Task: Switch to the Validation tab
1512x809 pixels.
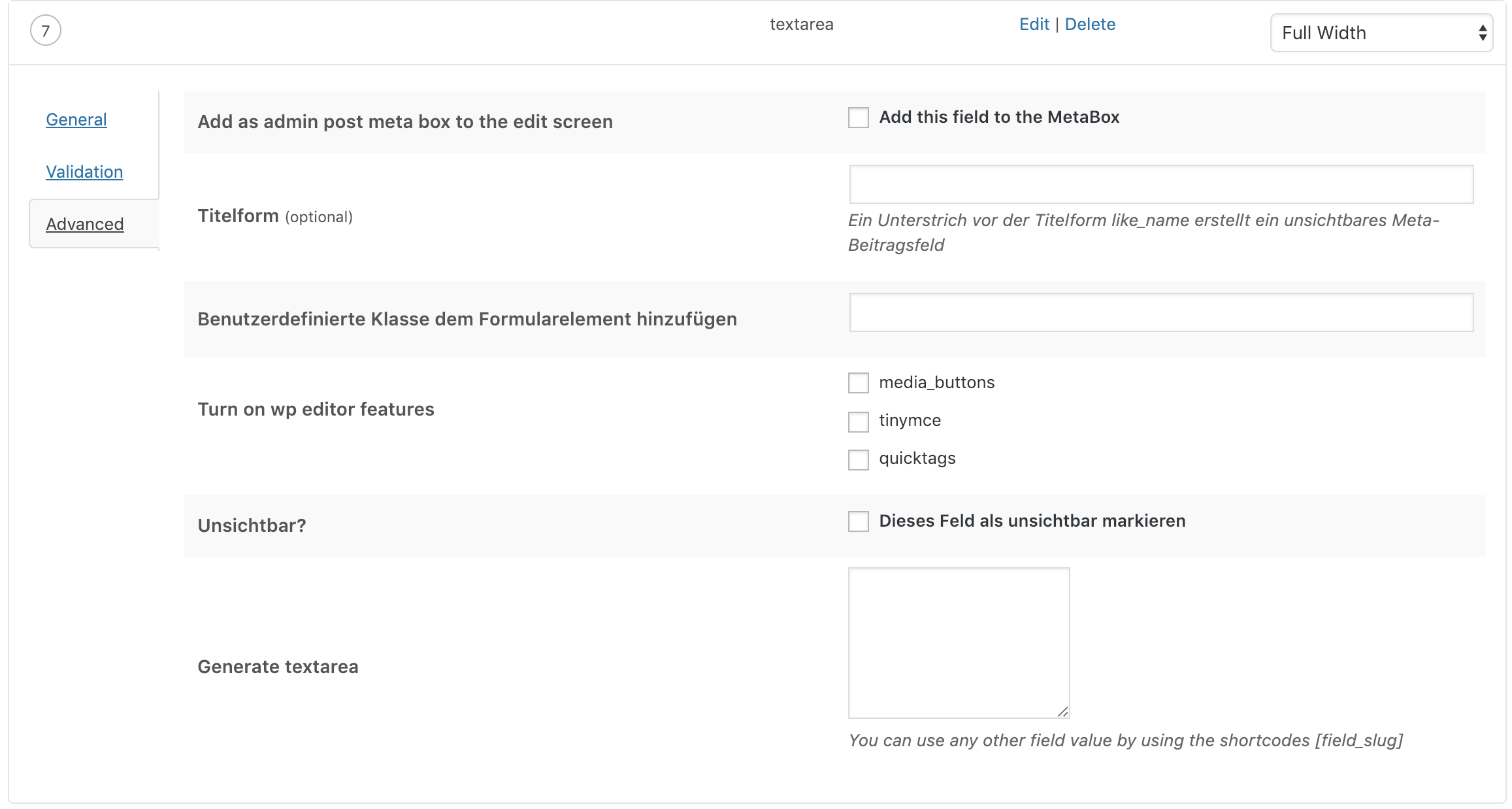Action: pyautogui.click(x=84, y=172)
